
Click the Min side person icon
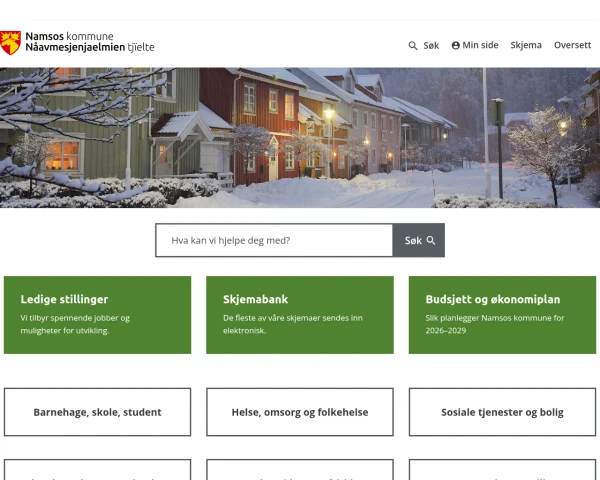455,45
